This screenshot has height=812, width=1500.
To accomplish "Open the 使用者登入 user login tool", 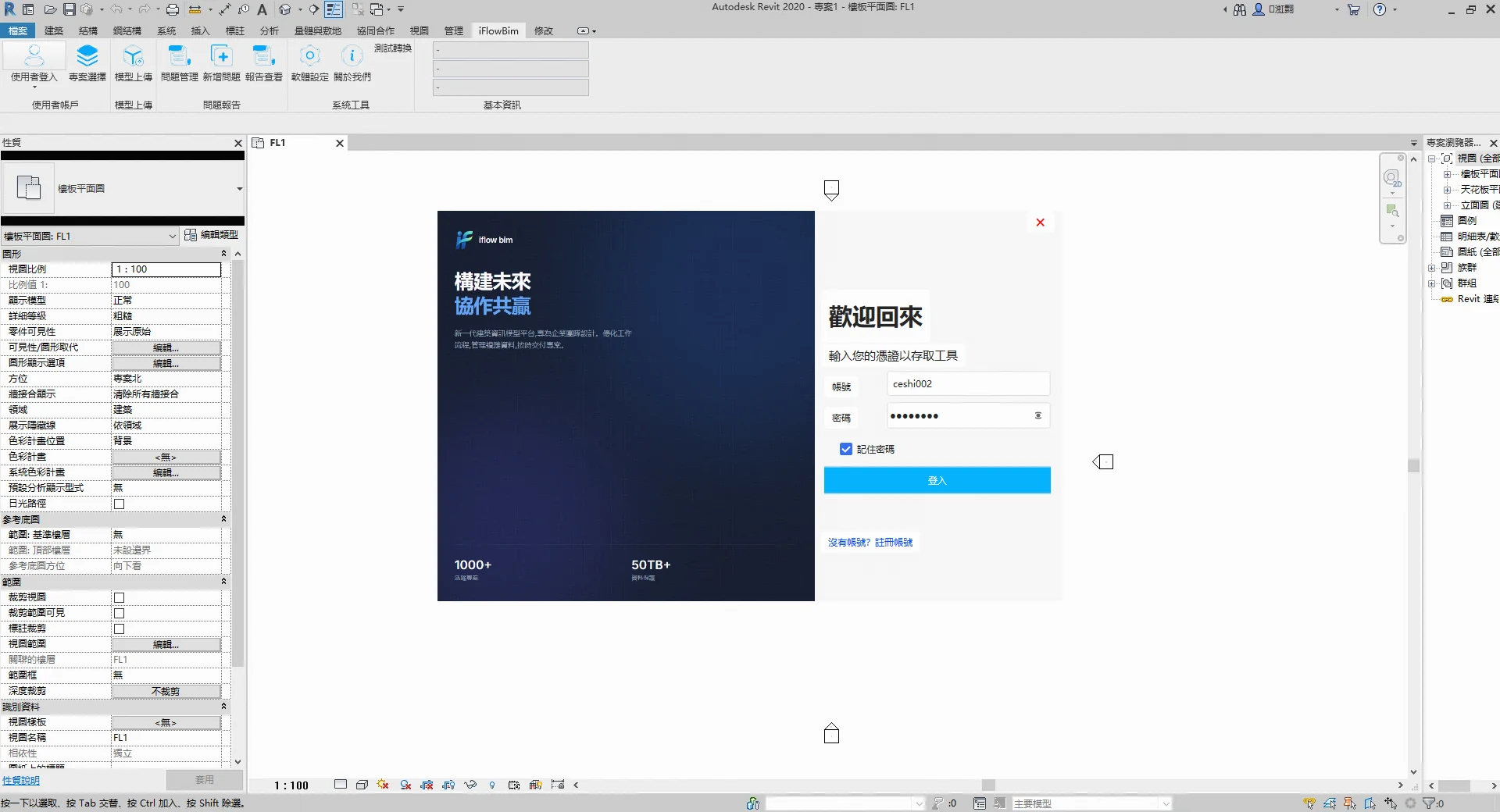I will click(34, 63).
